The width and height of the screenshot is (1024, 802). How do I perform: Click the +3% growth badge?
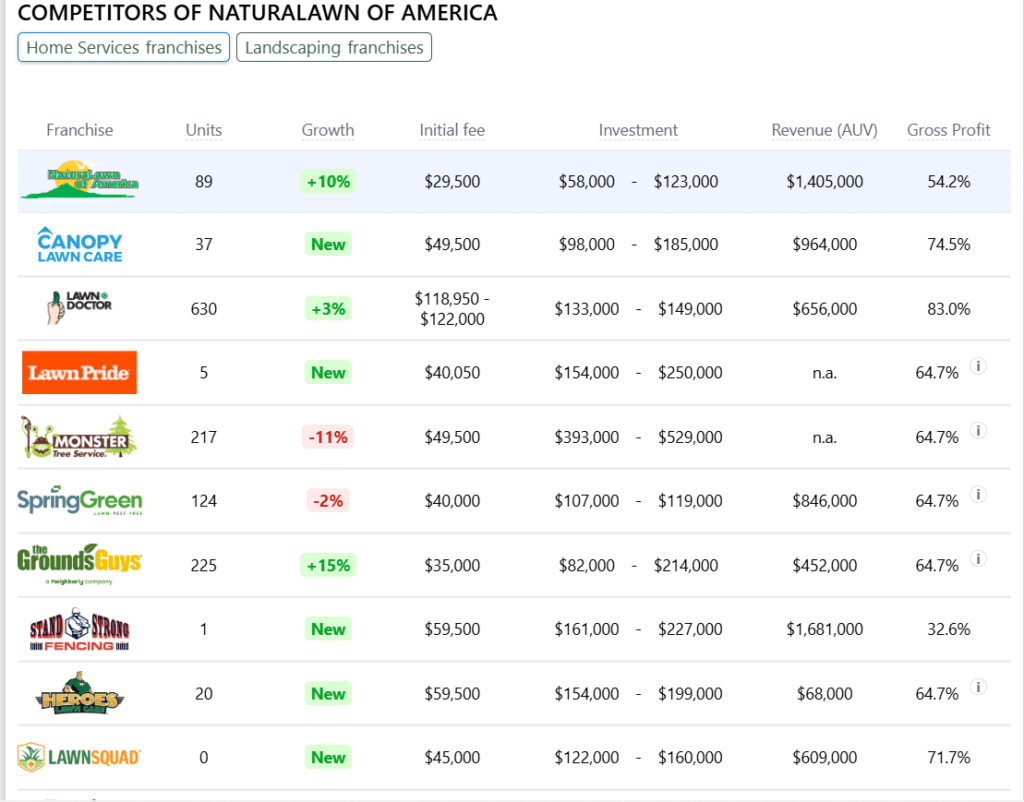pos(328,308)
